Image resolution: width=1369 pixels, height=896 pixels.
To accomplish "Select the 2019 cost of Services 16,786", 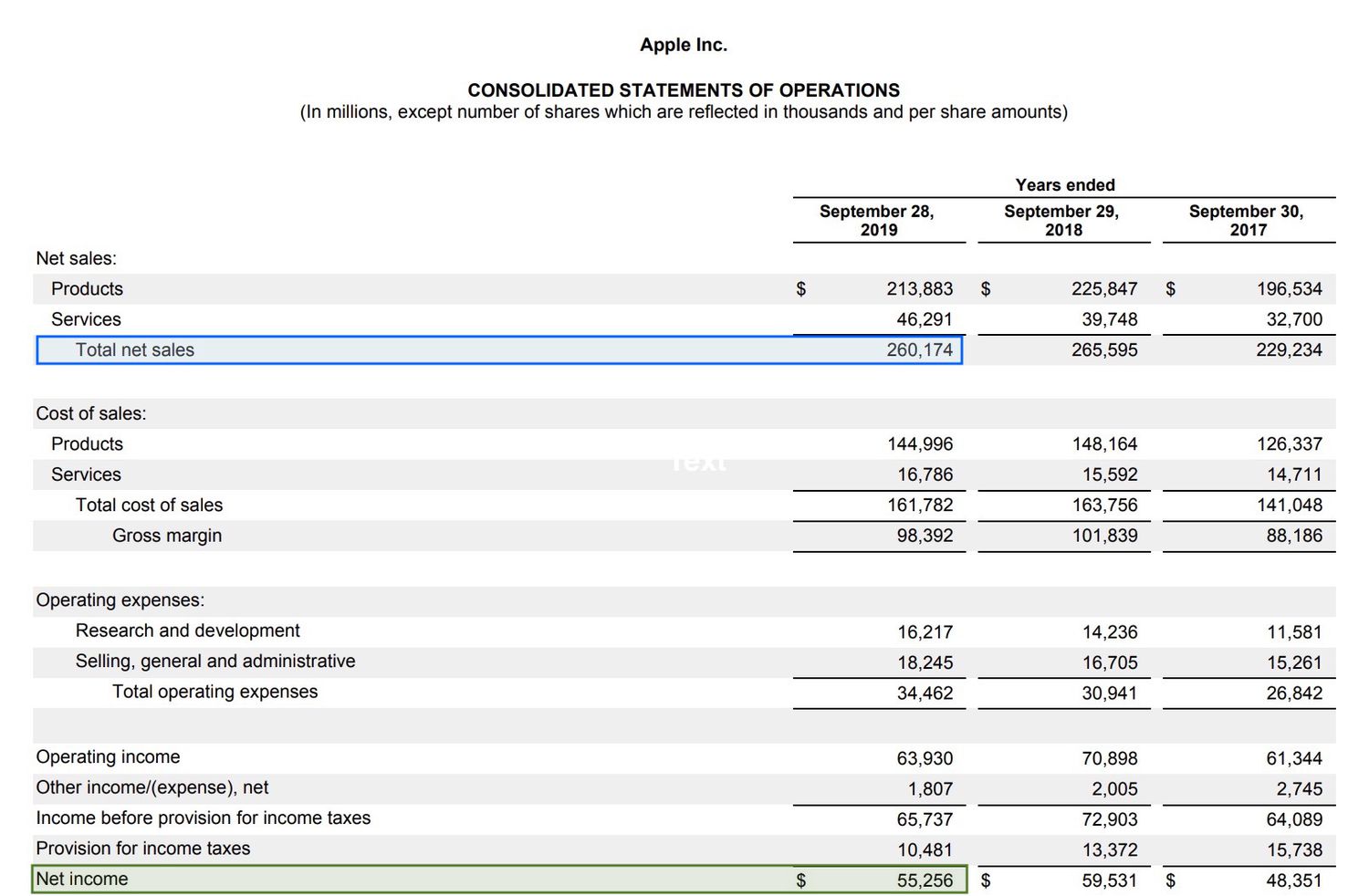I will click(925, 475).
